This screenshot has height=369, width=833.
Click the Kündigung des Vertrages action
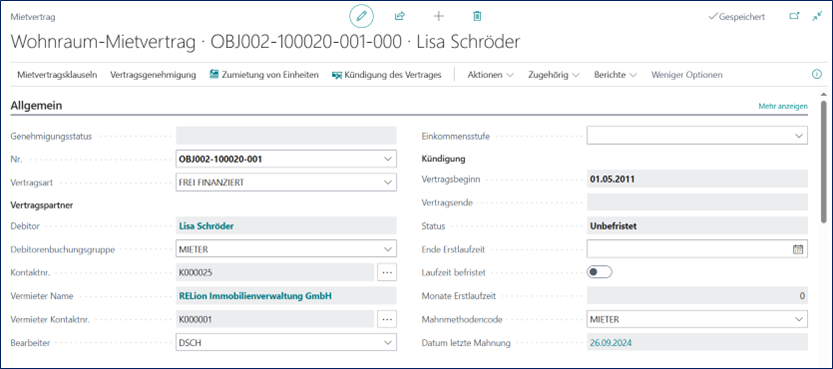386,75
